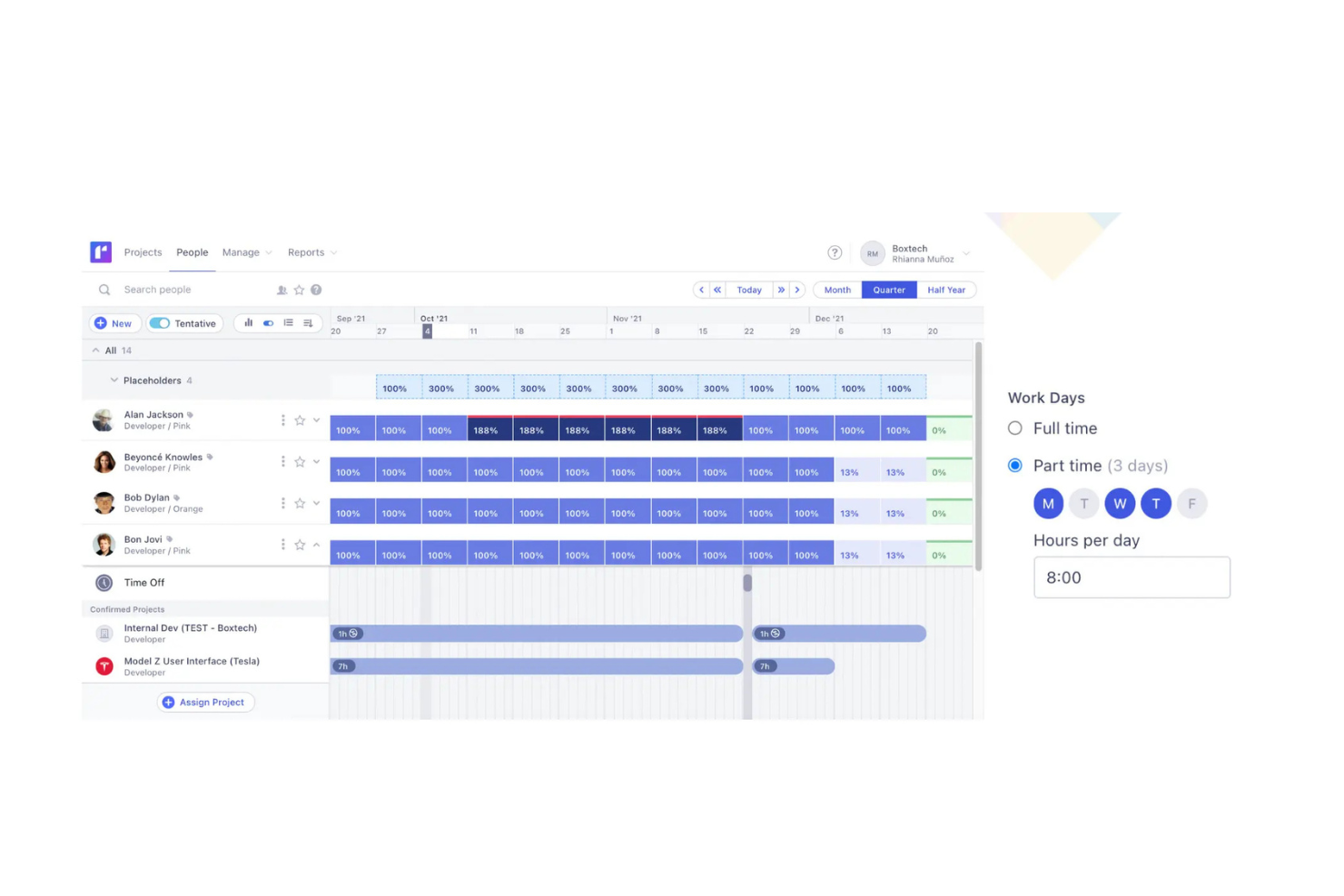Click the help icon next to search
This screenshot has width=1344, height=896.
316,290
